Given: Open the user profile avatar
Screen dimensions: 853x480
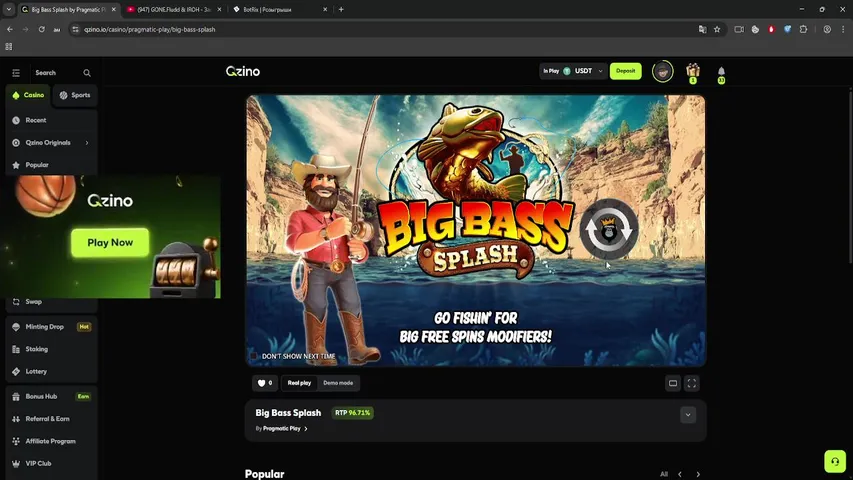Looking at the screenshot, I should click(662, 71).
